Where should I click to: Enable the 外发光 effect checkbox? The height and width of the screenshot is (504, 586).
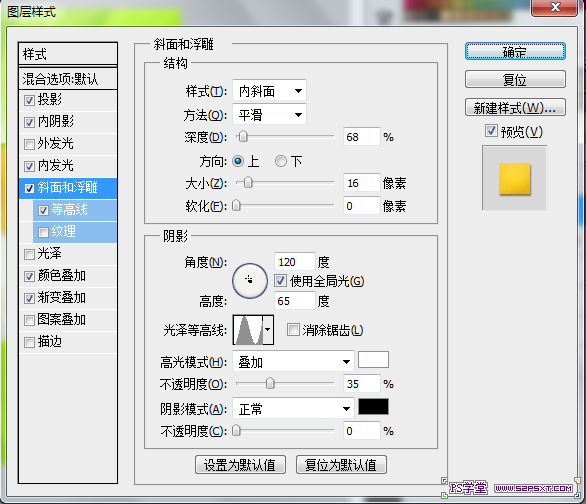(29, 144)
